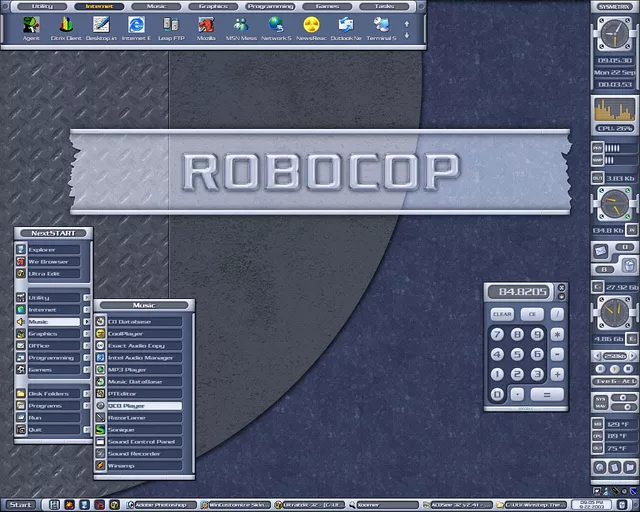Screen dimensions: 640x512
Task: Select QCD Player in the Music menu
Action: pos(144,405)
